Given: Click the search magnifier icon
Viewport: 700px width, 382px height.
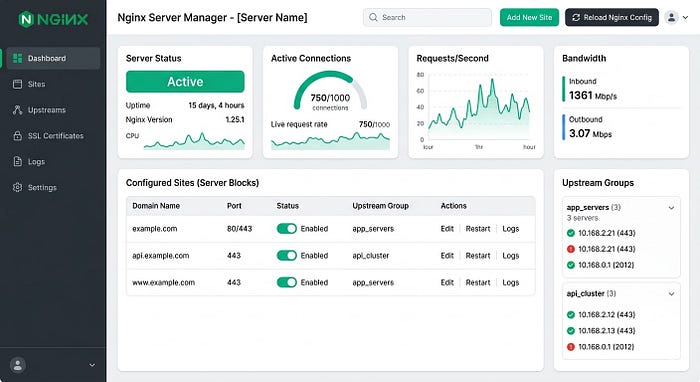Looking at the screenshot, I should pyautogui.click(x=373, y=17).
